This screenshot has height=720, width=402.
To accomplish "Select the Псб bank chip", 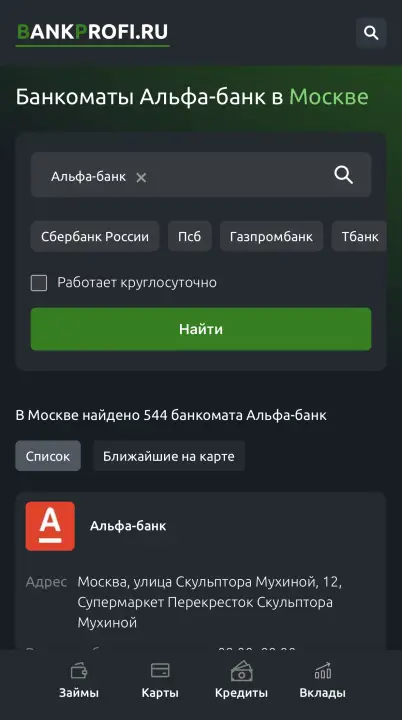I will (190, 236).
